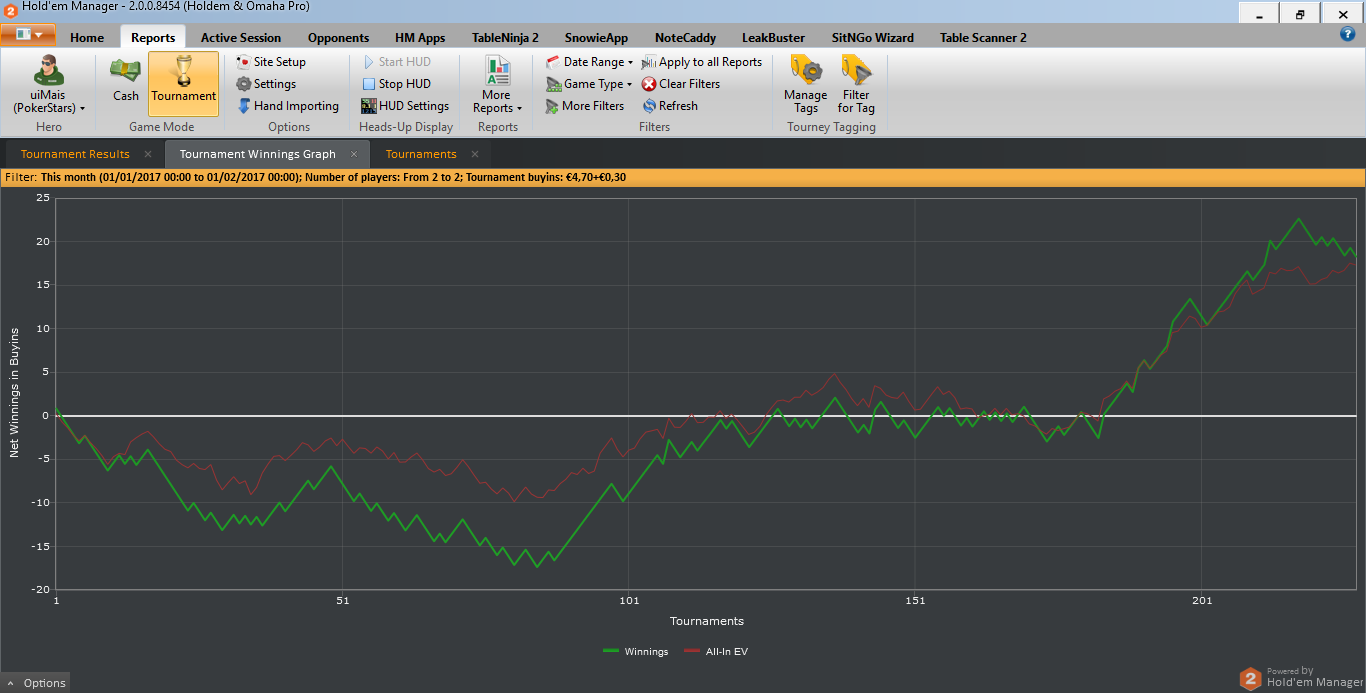
Task: Click the blue Help question mark icon
Action: [1347, 34]
